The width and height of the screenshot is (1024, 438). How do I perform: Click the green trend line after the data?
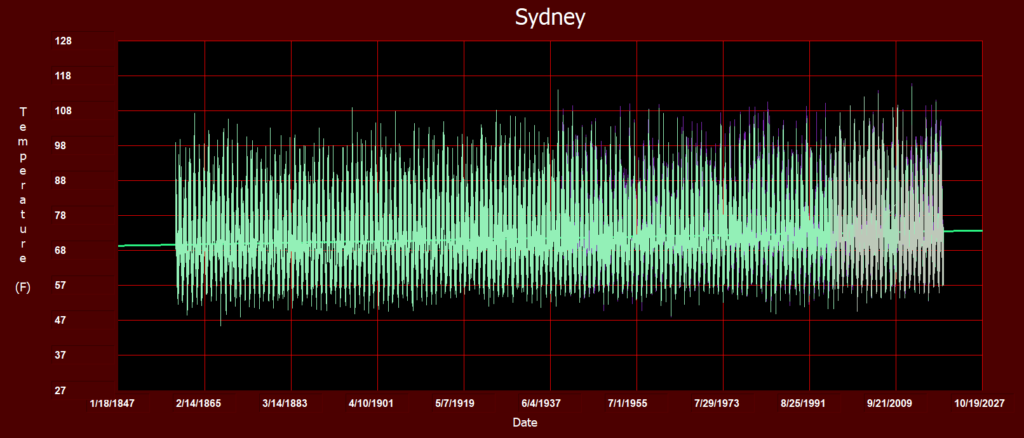[963, 230]
